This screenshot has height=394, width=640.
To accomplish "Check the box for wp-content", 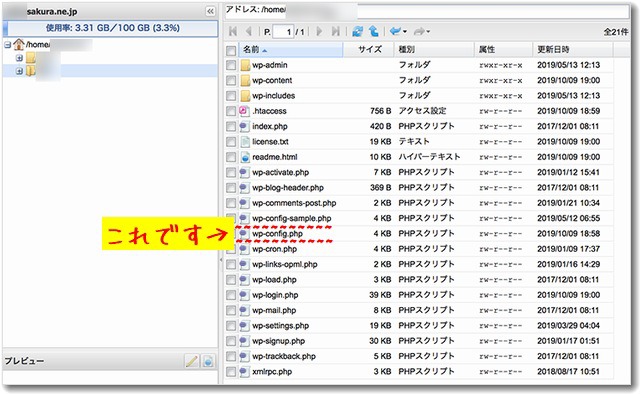I will [x=231, y=80].
